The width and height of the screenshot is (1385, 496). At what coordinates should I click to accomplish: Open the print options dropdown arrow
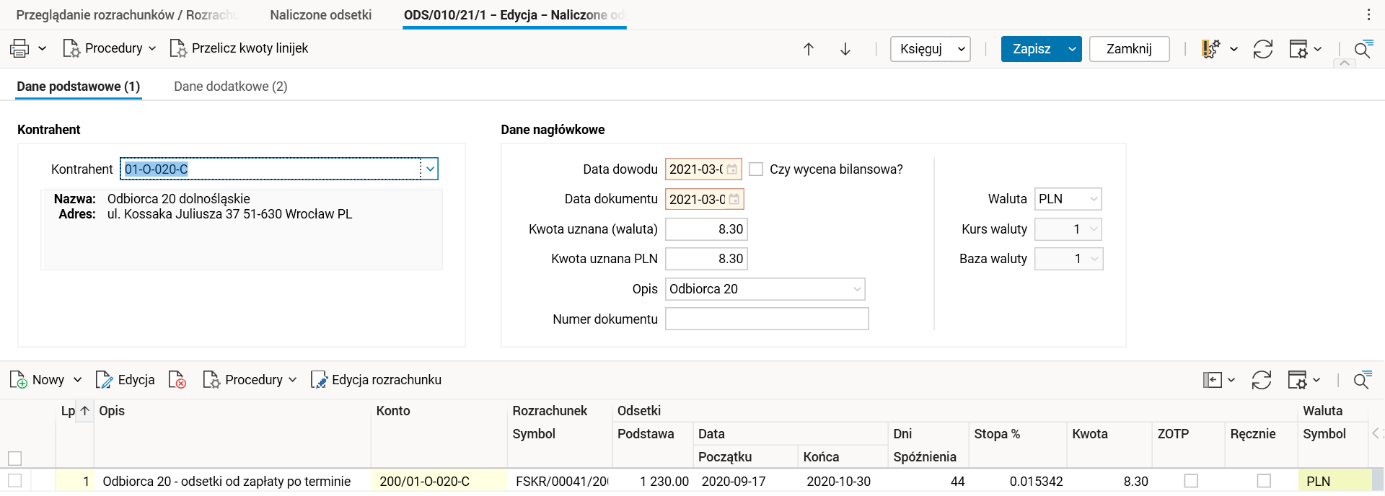[x=42, y=48]
